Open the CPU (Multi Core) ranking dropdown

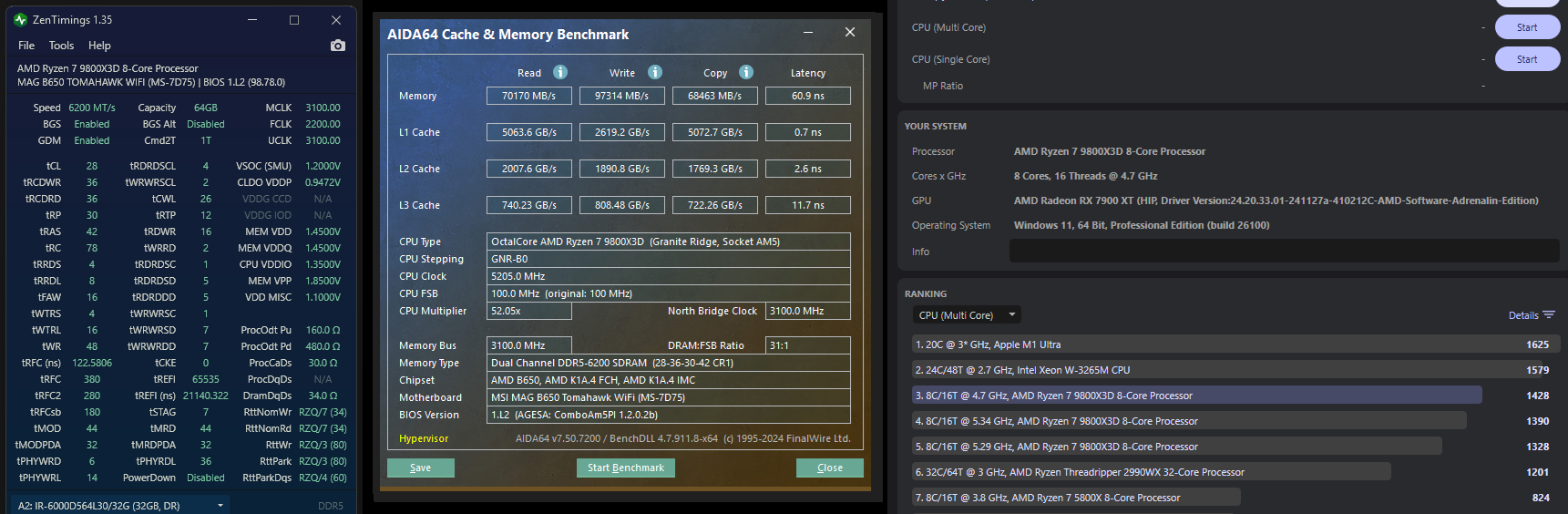pyautogui.click(x=966, y=315)
